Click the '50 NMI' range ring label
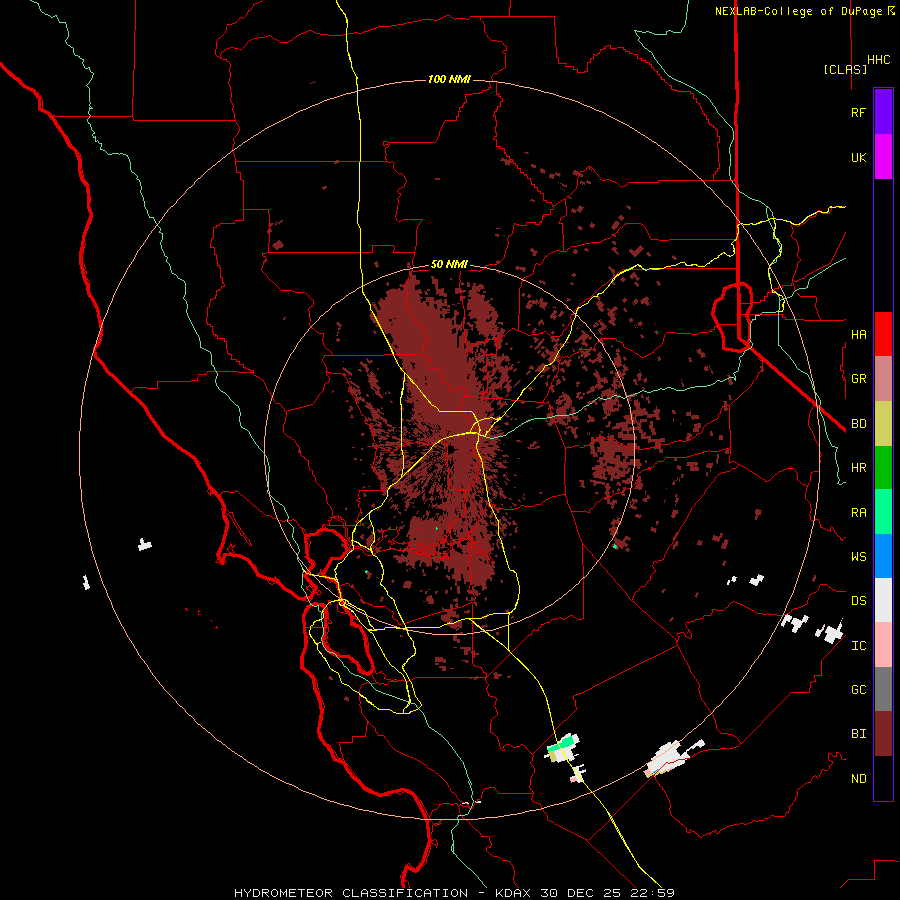This screenshot has width=900, height=900. click(449, 264)
